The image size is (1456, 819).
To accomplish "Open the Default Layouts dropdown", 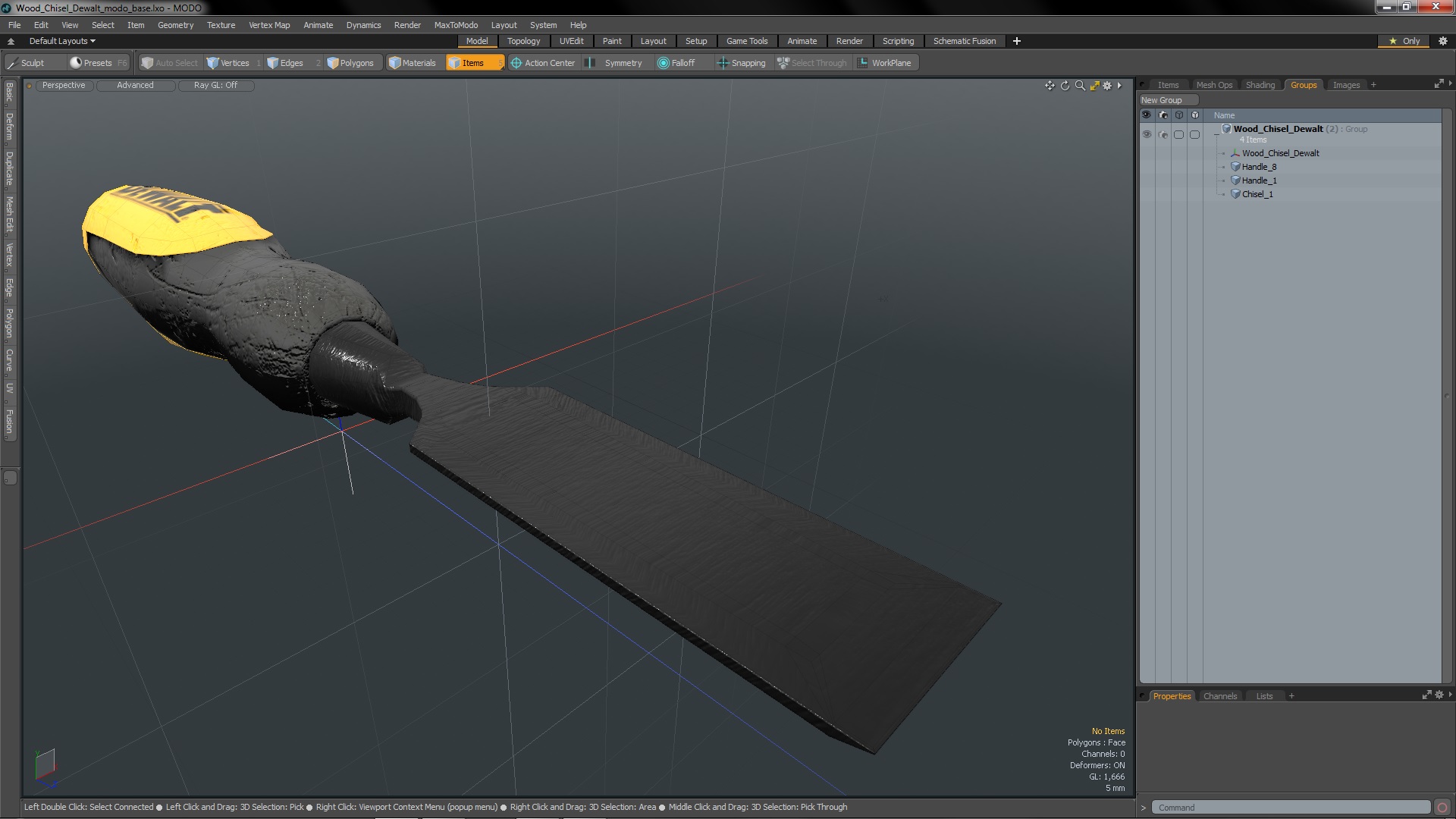I will point(62,41).
